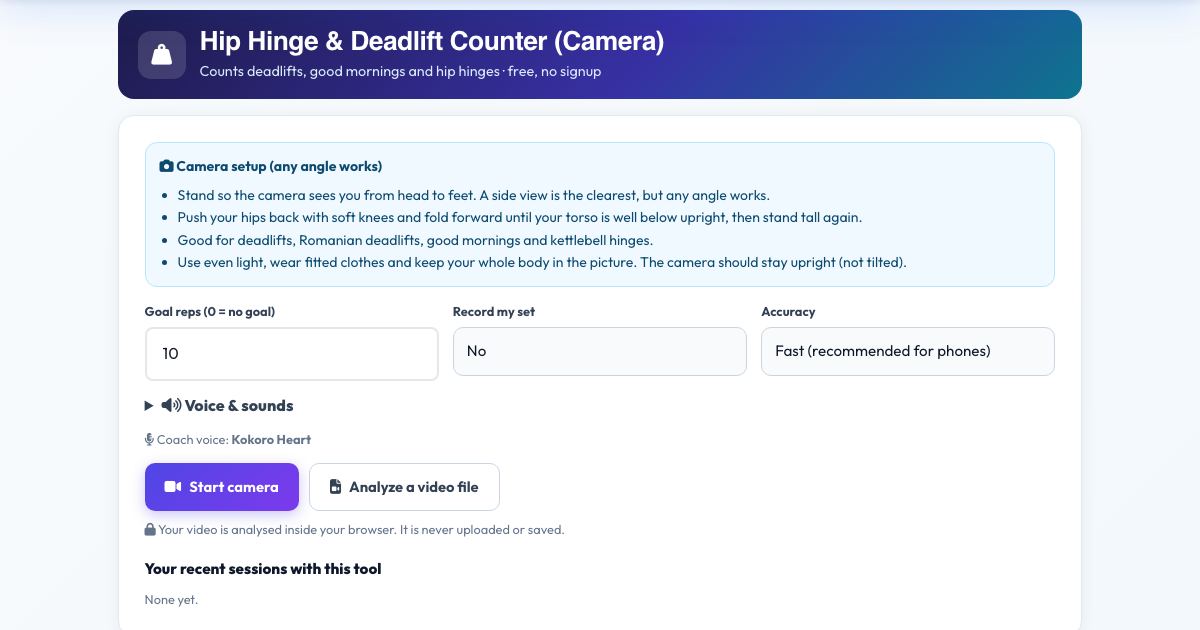Click the subtitle 'Counts deadlifts, good mornings and hip hinges'
1200x630 pixels.
(x=349, y=71)
